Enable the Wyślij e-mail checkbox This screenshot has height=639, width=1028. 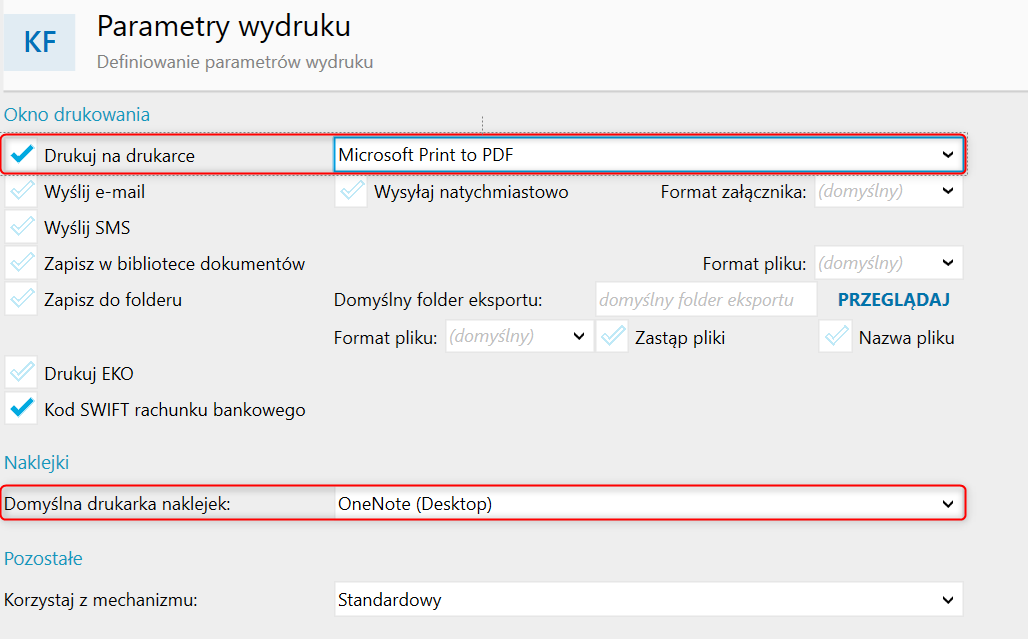pos(21,191)
